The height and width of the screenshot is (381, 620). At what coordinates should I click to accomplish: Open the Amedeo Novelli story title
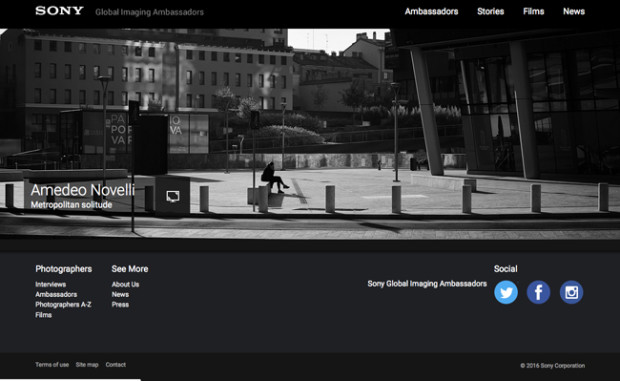click(83, 190)
